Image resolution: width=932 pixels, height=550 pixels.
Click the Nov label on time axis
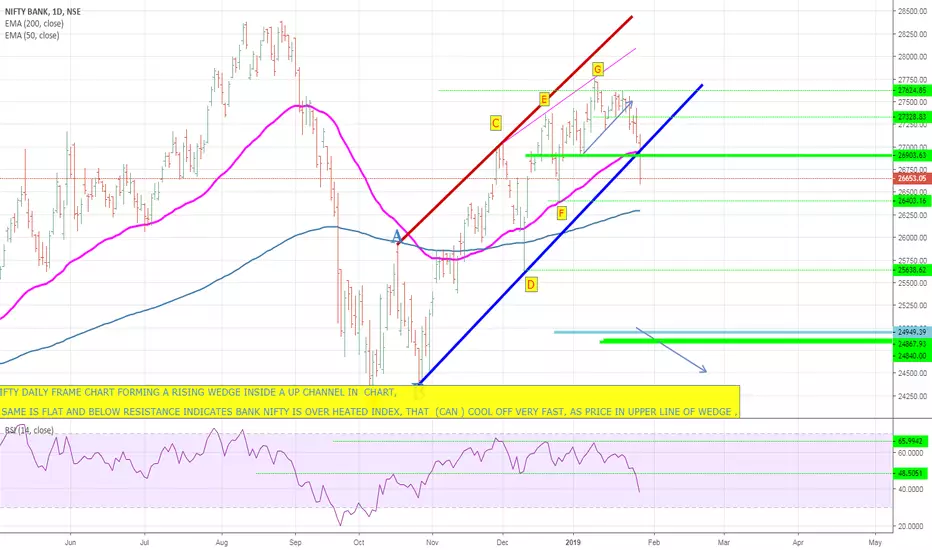pyautogui.click(x=432, y=542)
